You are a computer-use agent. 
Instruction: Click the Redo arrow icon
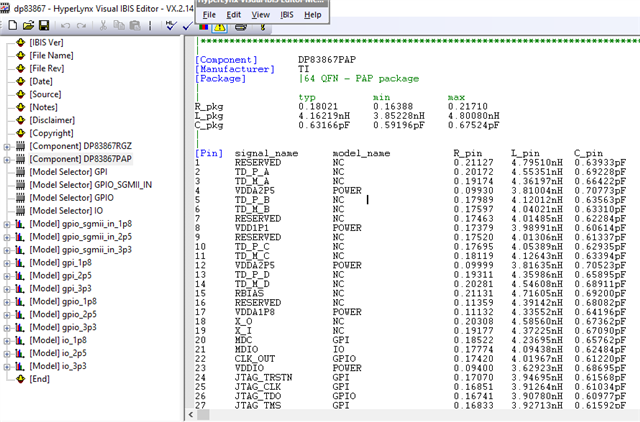(82, 26)
